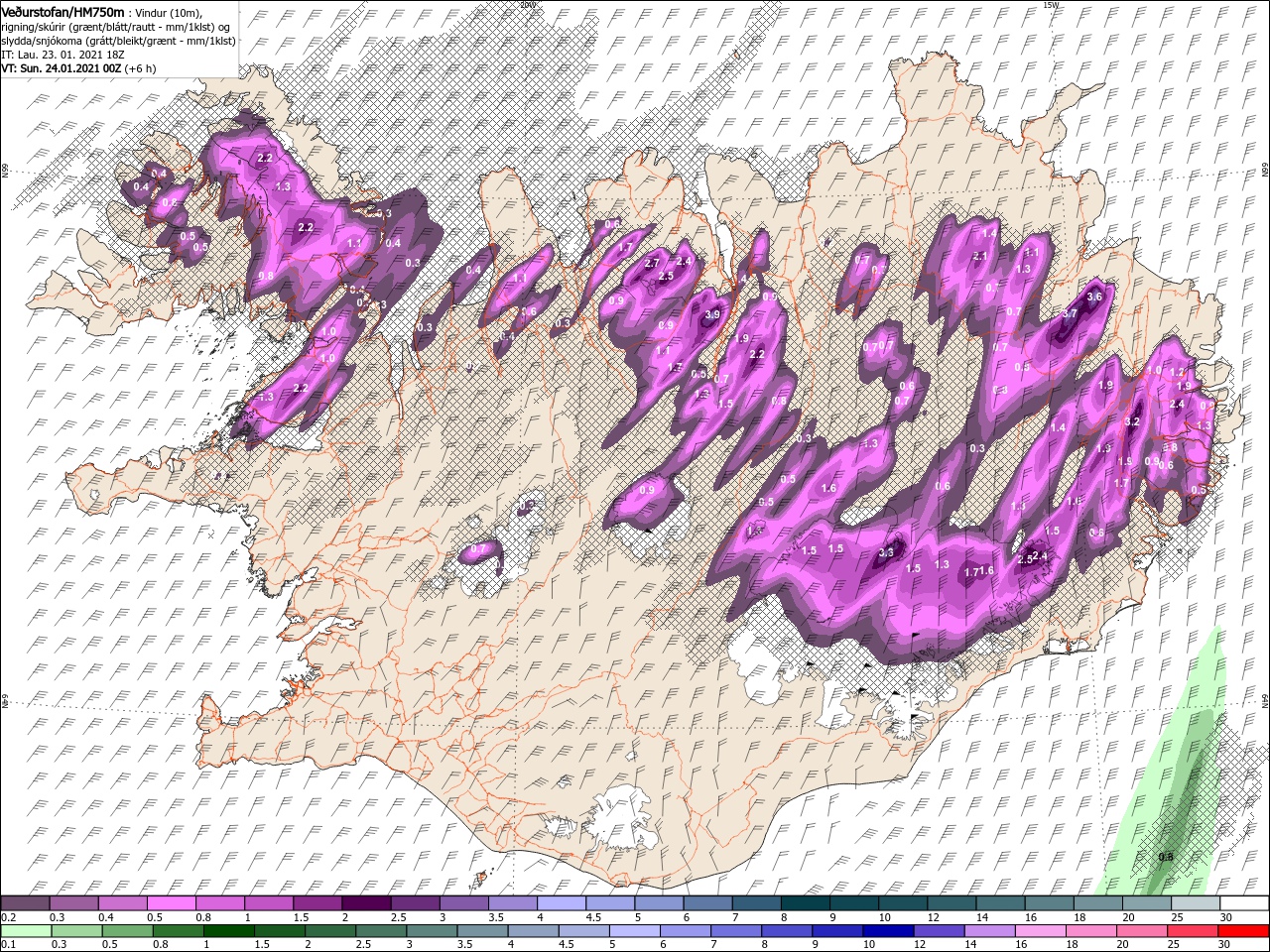Click lower legend swatch between 0.1 and 0.3
The image size is (1270, 952).
pyautogui.click(x=26, y=931)
